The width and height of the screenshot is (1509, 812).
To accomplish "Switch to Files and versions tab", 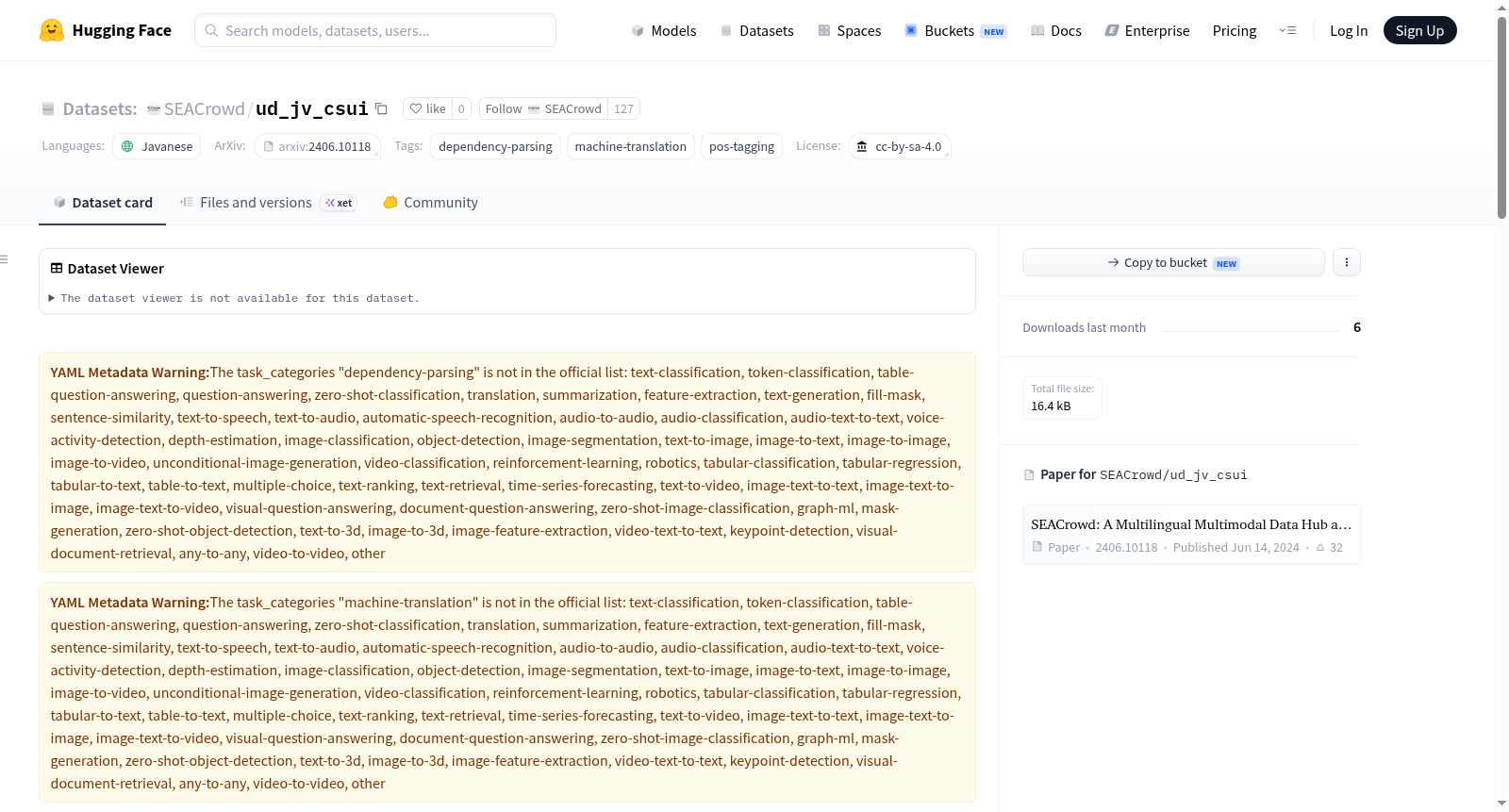I will [x=268, y=203].
